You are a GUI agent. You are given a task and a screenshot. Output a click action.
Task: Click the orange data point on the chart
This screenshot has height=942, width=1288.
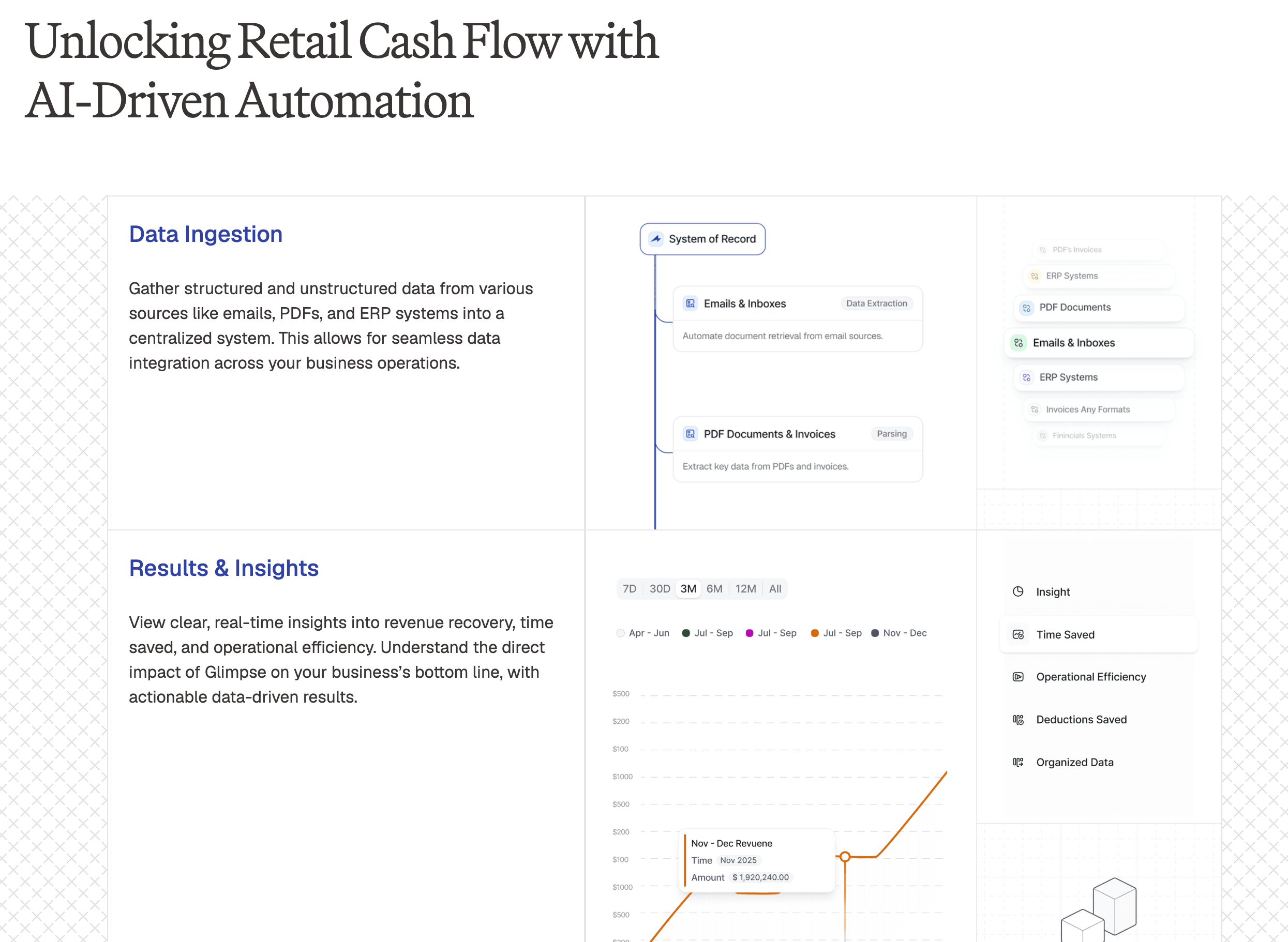[845, 857]
